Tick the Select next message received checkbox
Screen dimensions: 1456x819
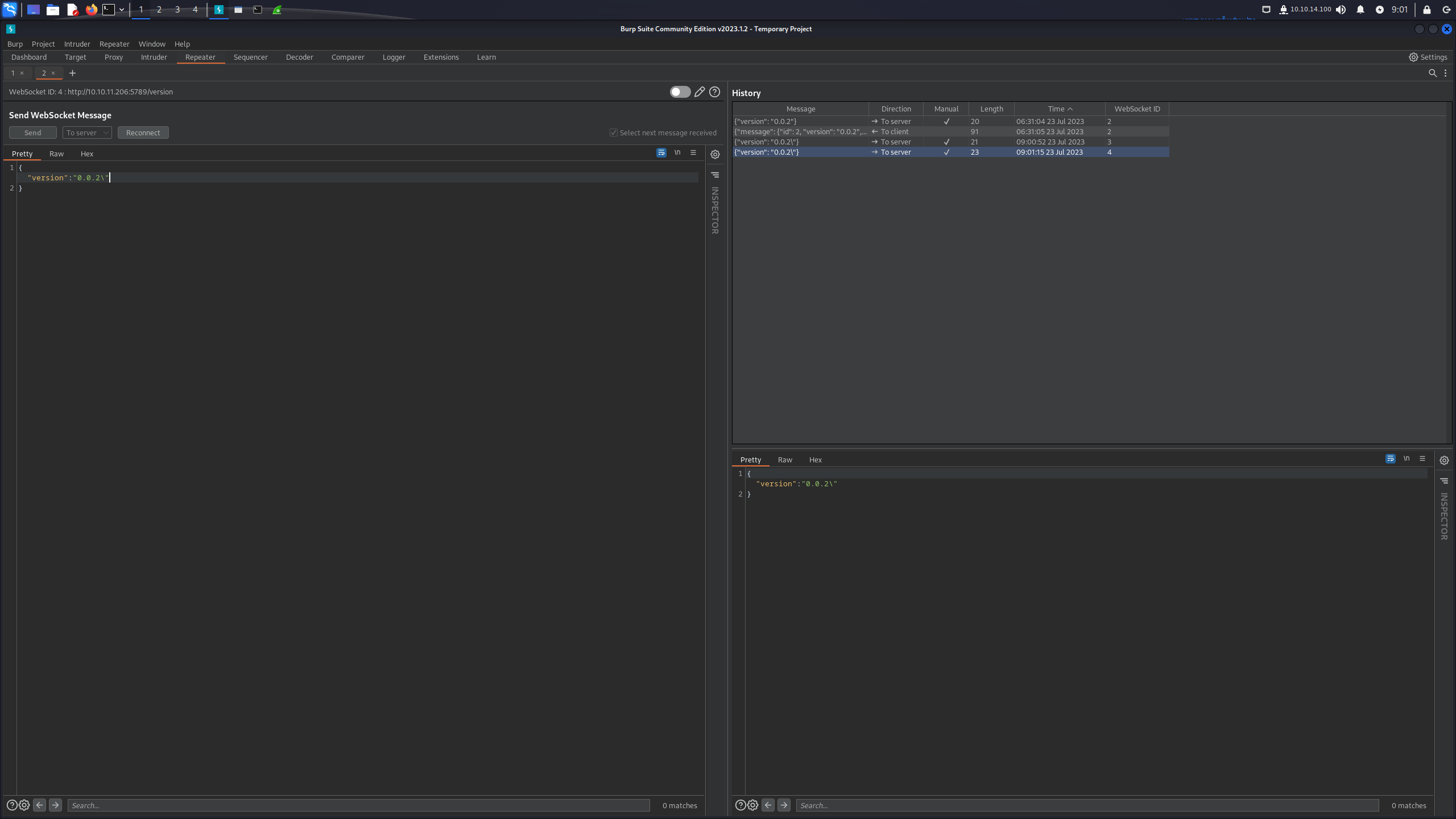click(614, 133)
